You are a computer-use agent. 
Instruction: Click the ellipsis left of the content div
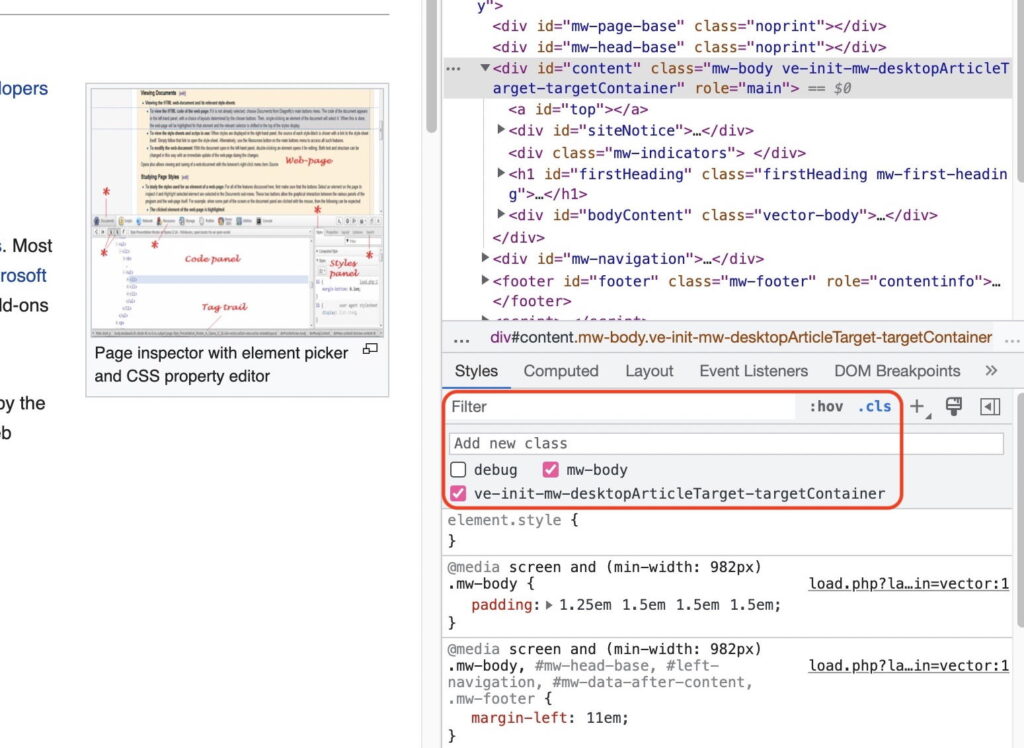click(454, 68)
